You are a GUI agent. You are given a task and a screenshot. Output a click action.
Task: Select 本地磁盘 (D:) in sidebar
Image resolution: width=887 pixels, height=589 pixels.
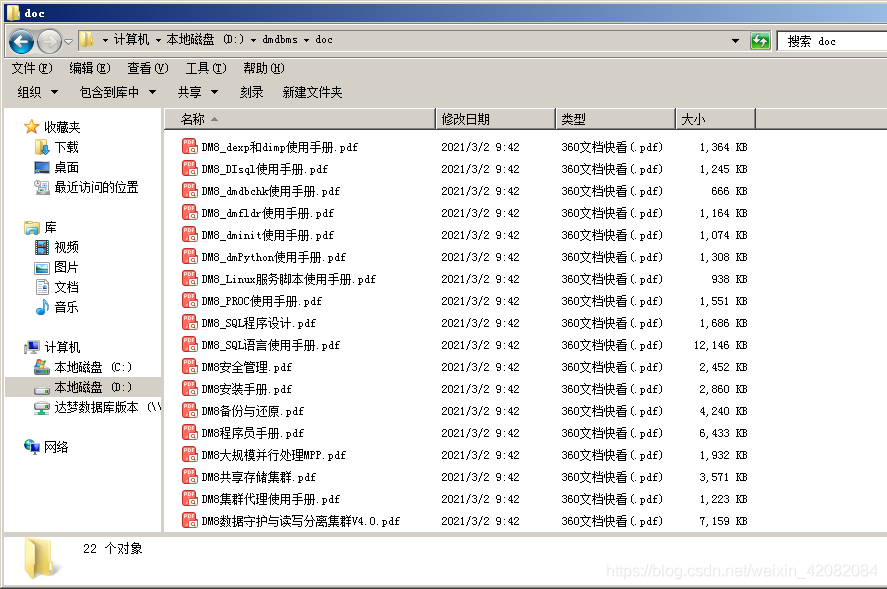(83, 387)
